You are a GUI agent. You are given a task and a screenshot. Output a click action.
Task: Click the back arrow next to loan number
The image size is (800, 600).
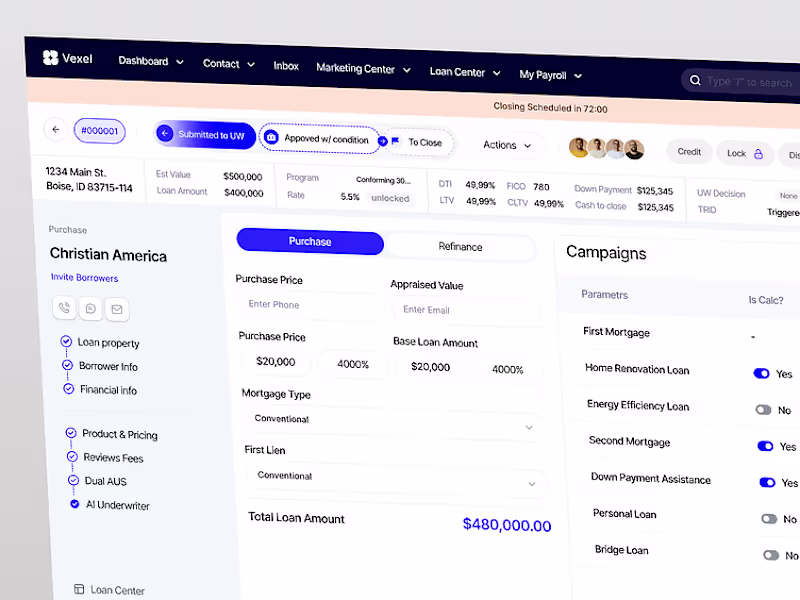click(56, 130)
